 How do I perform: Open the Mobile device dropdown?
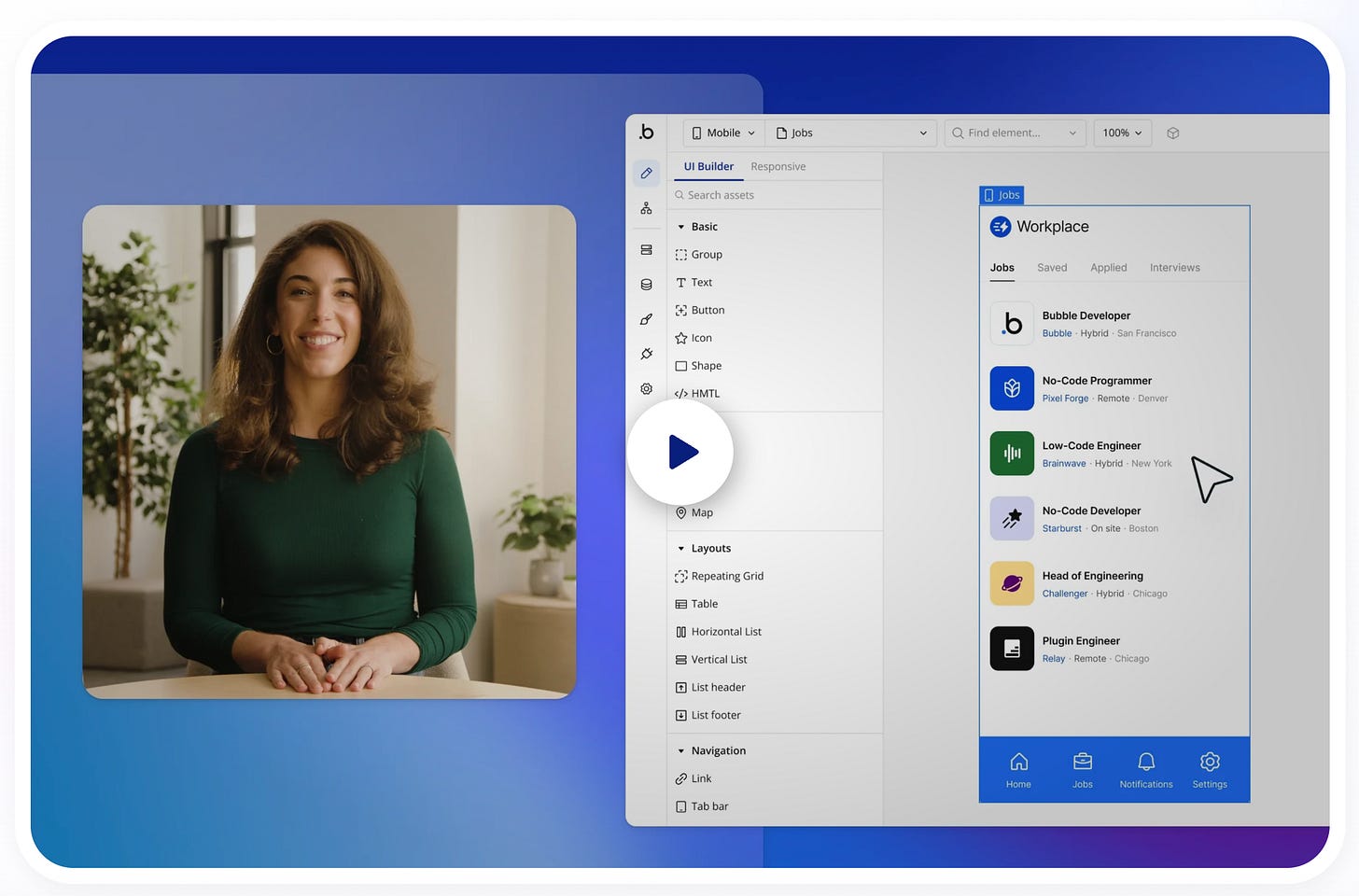pos(723,133)
